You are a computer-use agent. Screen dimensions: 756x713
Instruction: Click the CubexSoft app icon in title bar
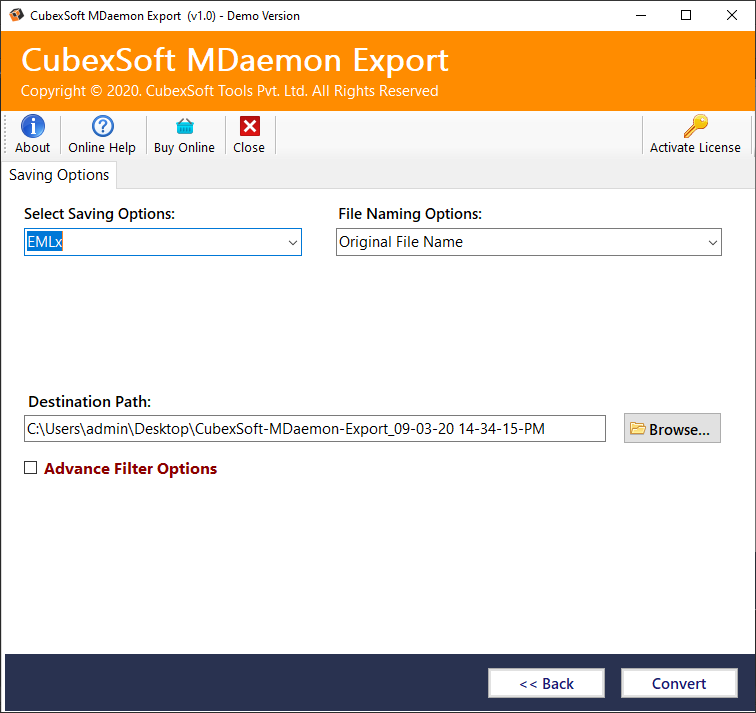(16, 15)
